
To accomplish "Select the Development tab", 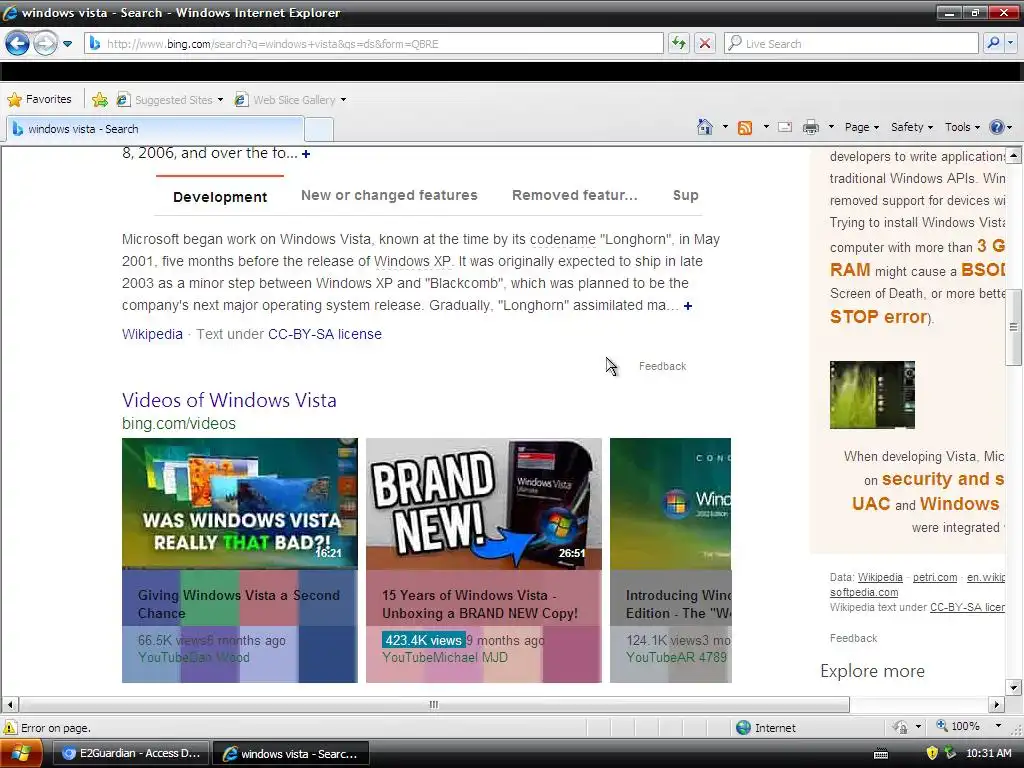I will (x=220, y=197).
